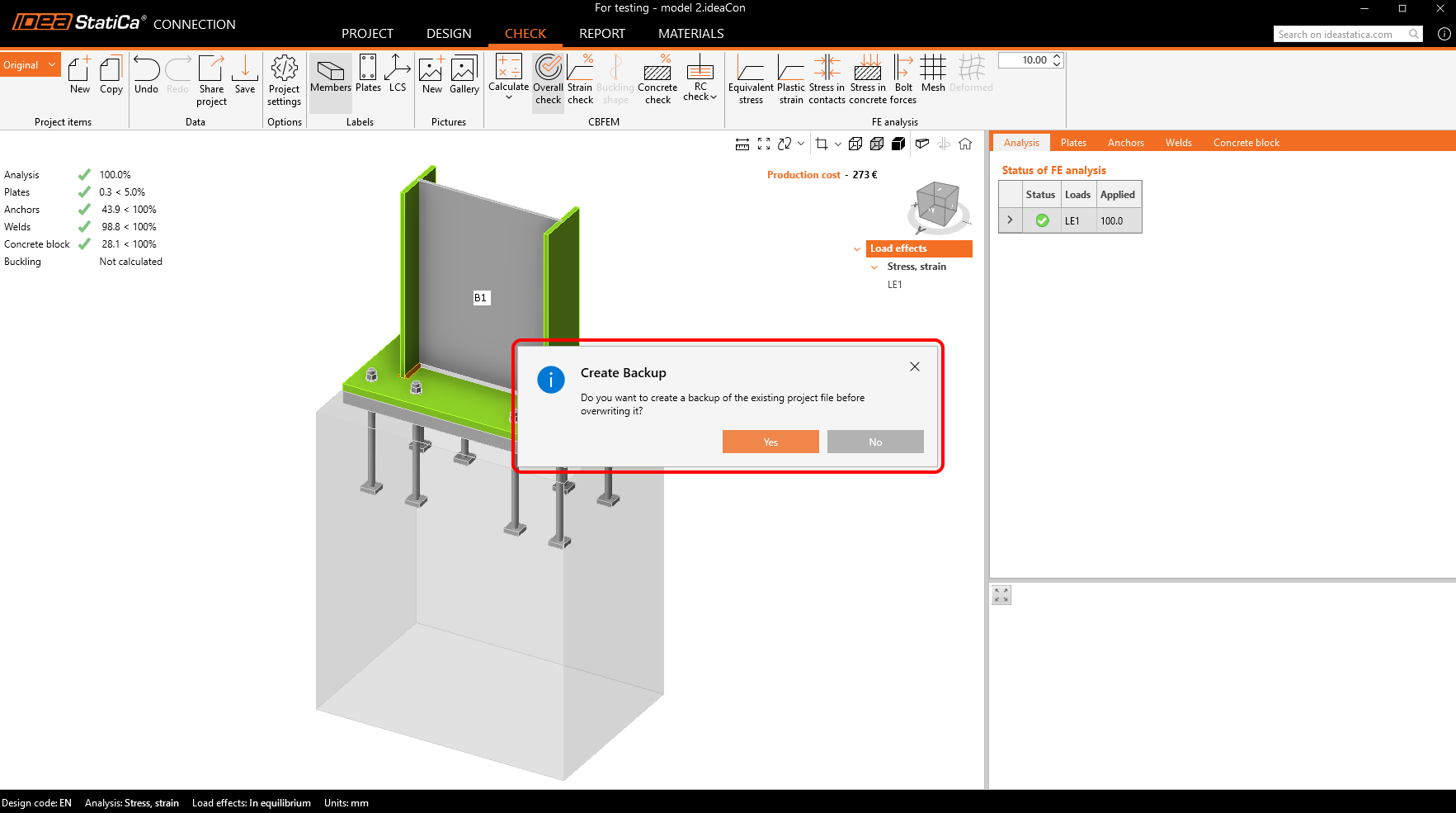Display Bolt forces
This screenshot has width=1456, height=813.
point(903,80)
